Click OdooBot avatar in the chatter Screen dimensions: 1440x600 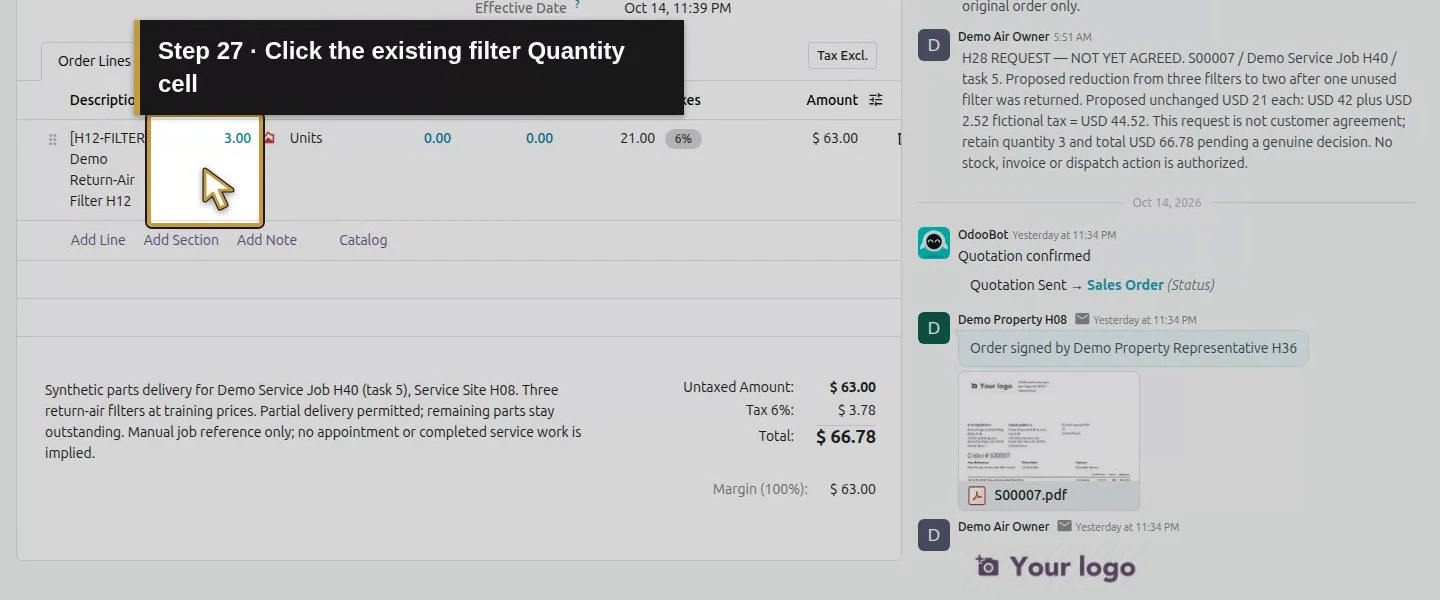click(x=934, y=243)
